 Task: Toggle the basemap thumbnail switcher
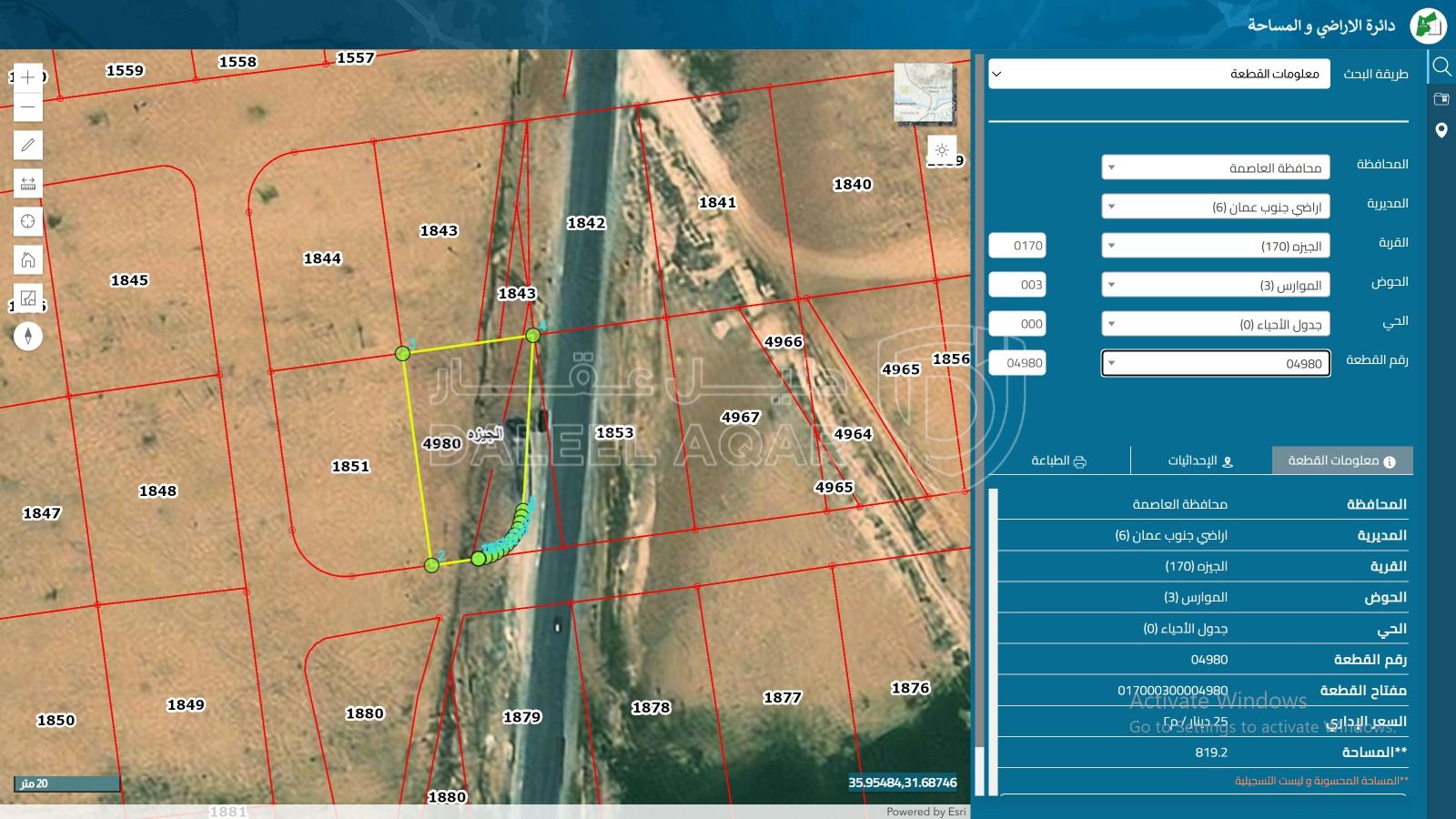(x=925, y=93)
